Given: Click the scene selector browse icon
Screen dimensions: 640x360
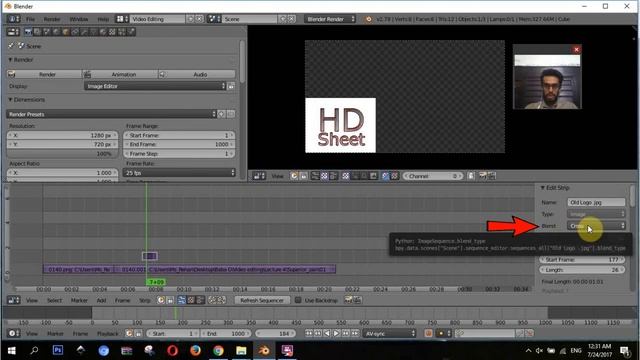Looking at the screenshot, I should point(214,19).
